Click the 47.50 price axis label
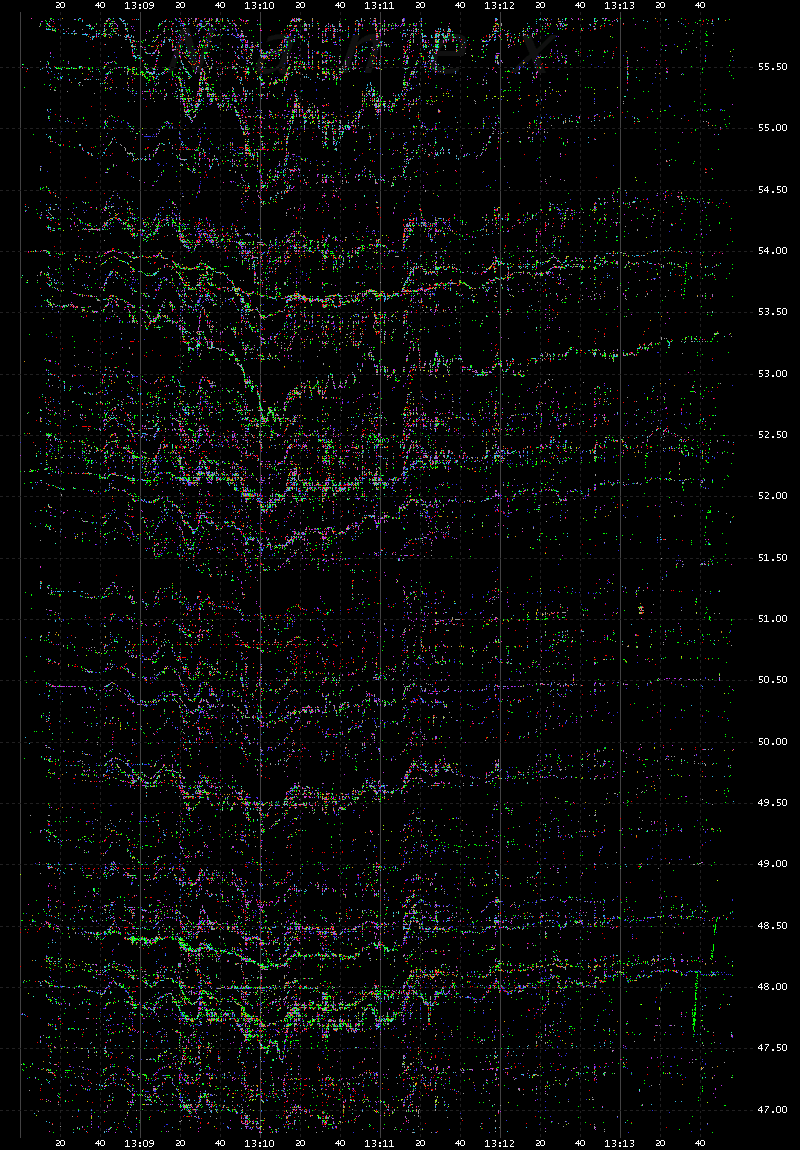This screenshot has height=1150, width=800. (773, 1049)
